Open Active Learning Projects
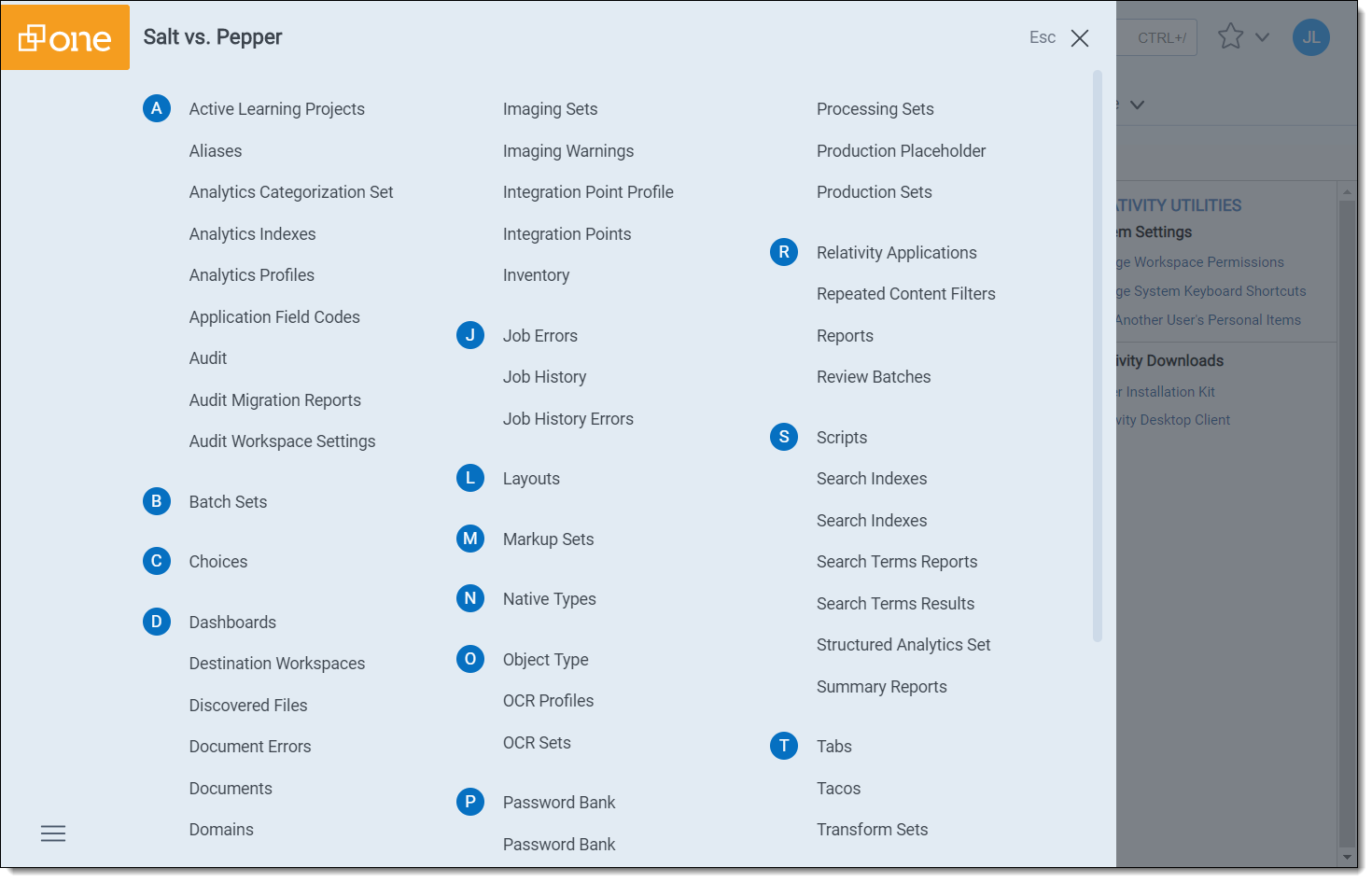Viewport: 1372px width, 882px height. point(276,109)
